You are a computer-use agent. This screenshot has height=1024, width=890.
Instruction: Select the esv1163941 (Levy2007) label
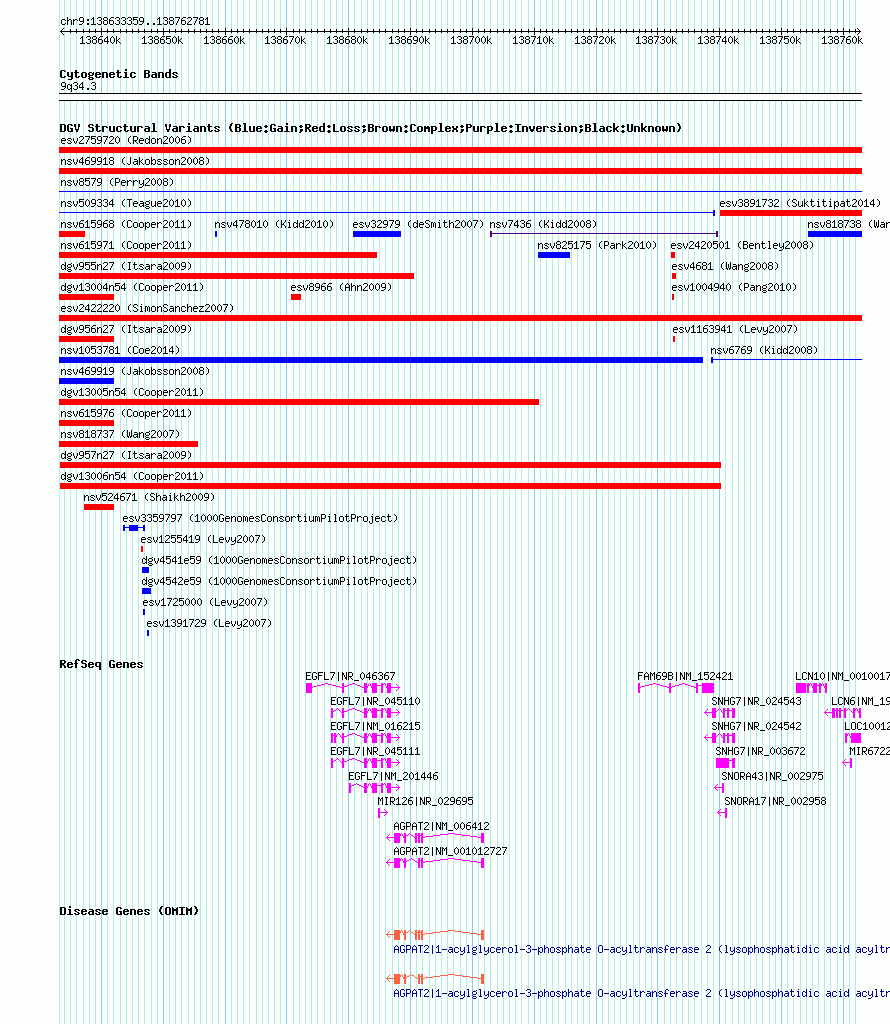coord(735,329)
